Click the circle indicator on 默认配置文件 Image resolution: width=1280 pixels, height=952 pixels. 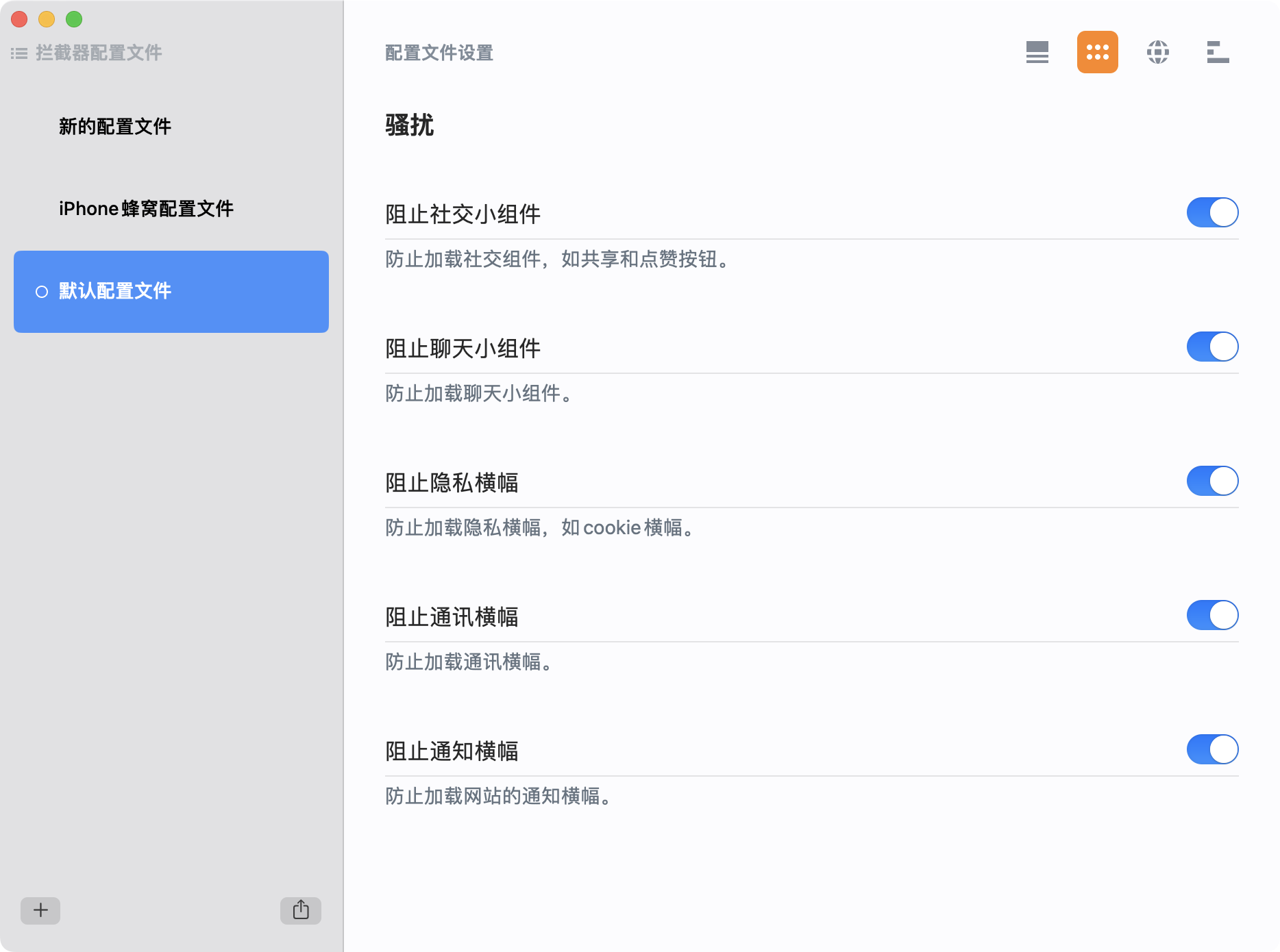tap(42, 292)
